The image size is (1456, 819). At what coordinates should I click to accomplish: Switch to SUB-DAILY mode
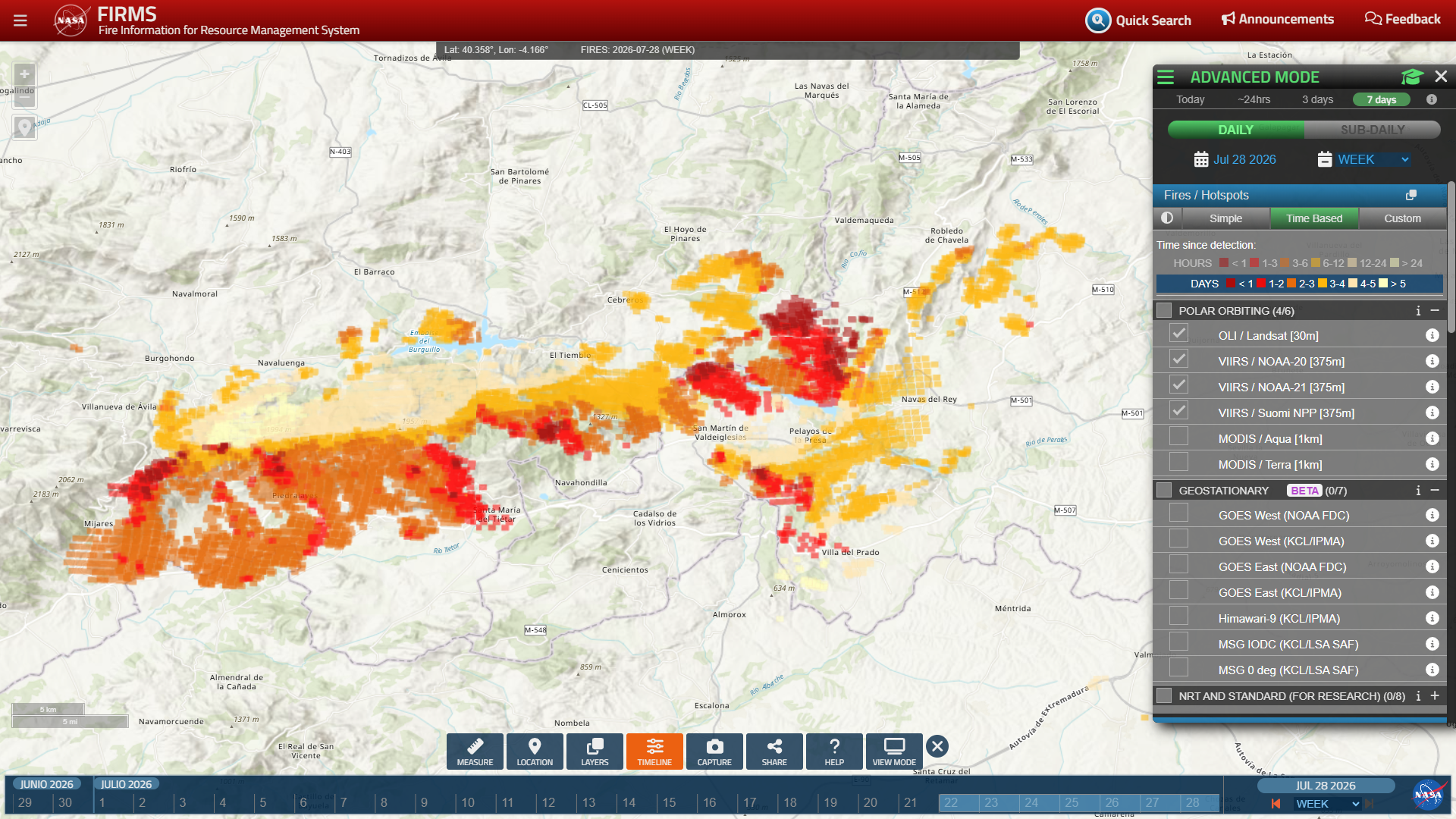[1373, 130]
